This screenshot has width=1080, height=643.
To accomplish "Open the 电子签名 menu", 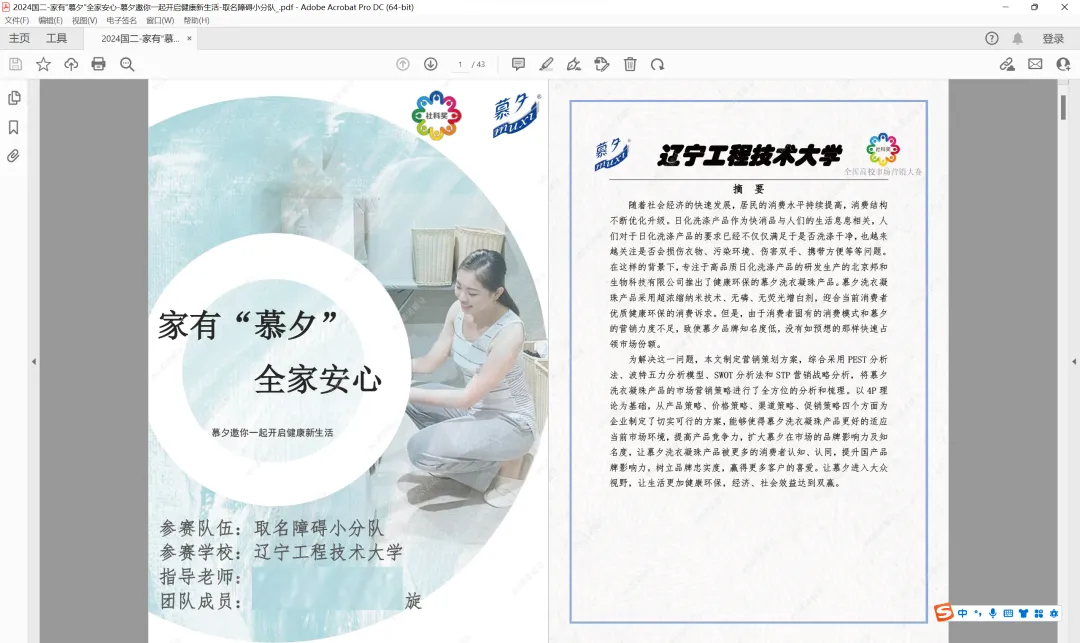I will (x=120, y=22).
